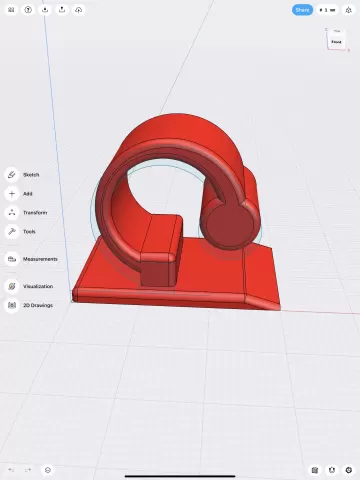Tap the icon right of the grid unit selector

click(x=349, y=10)
